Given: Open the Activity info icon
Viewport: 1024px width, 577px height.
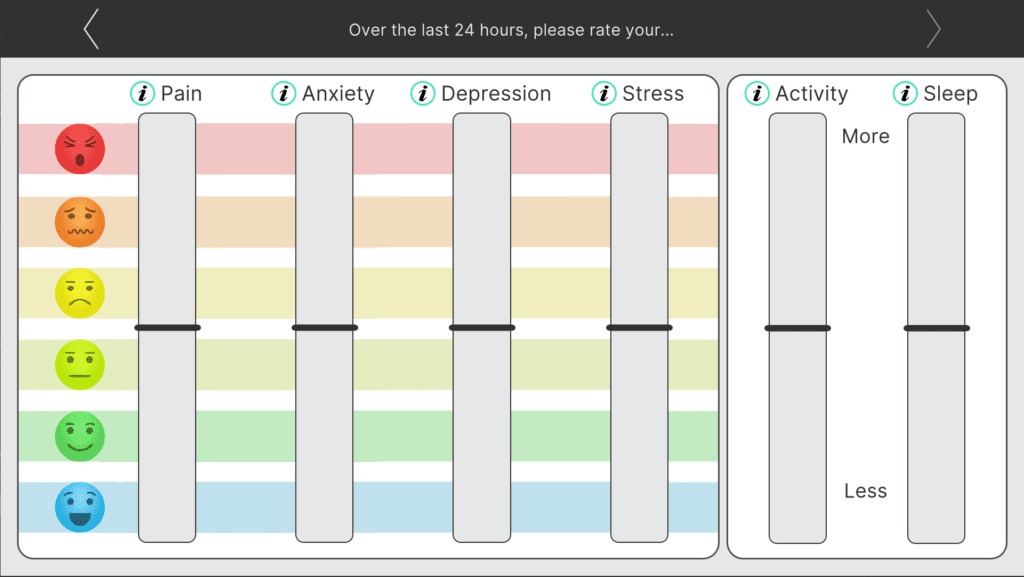Looking at the screenshot, I should pos(757,94).
